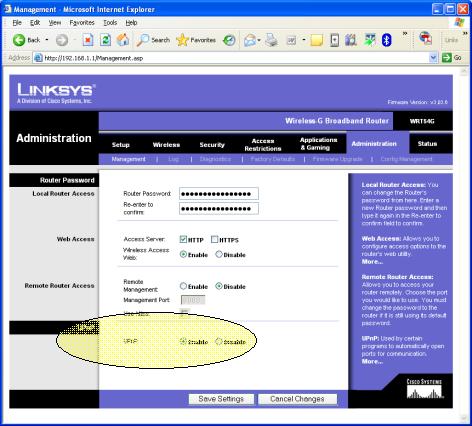Open the Access Restrictions tab
Screen dimensions: 472x426
coord(263,145)
